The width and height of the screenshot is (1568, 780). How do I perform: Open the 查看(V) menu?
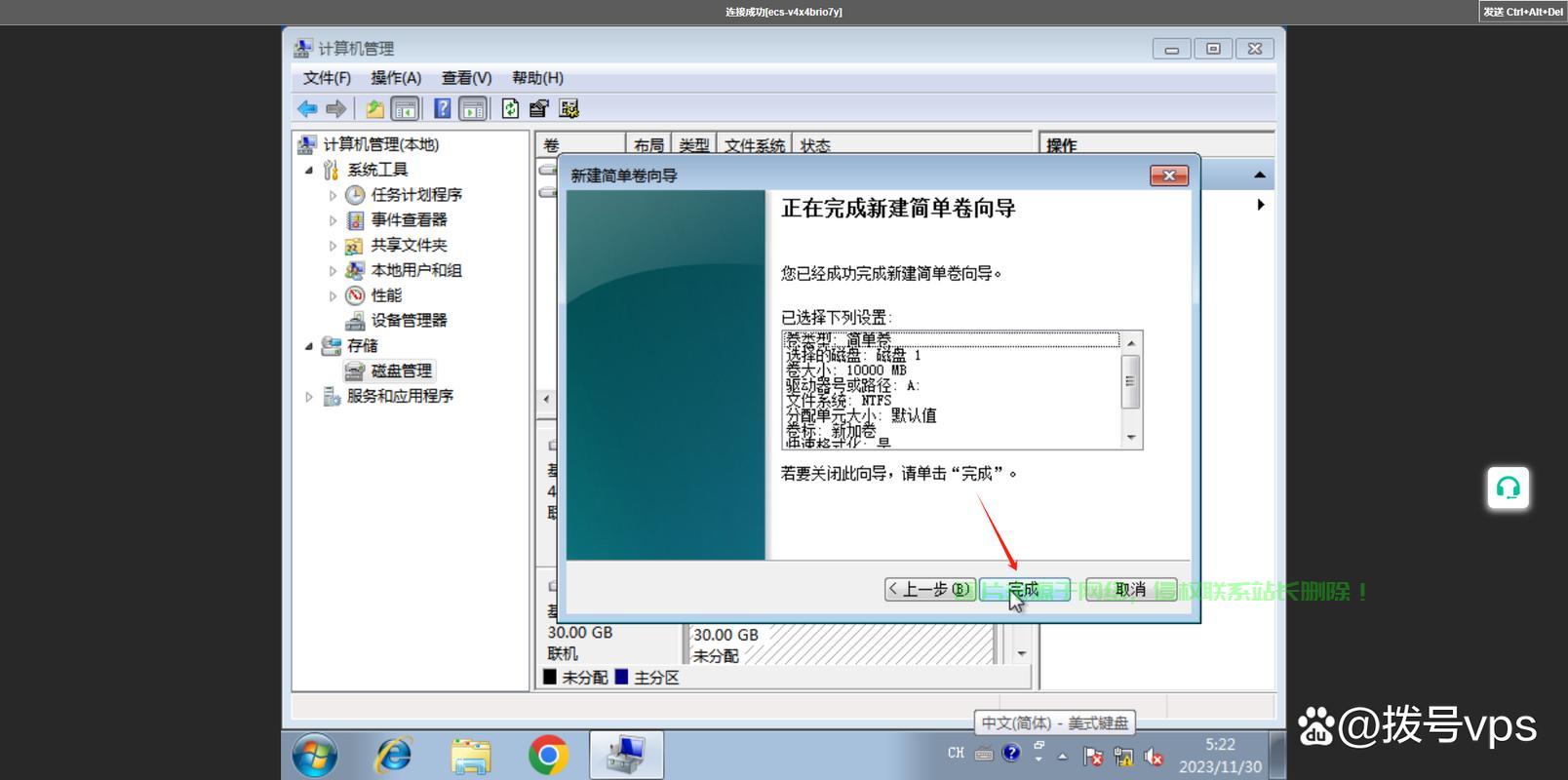pyautogui.click(x=466, y=78)
